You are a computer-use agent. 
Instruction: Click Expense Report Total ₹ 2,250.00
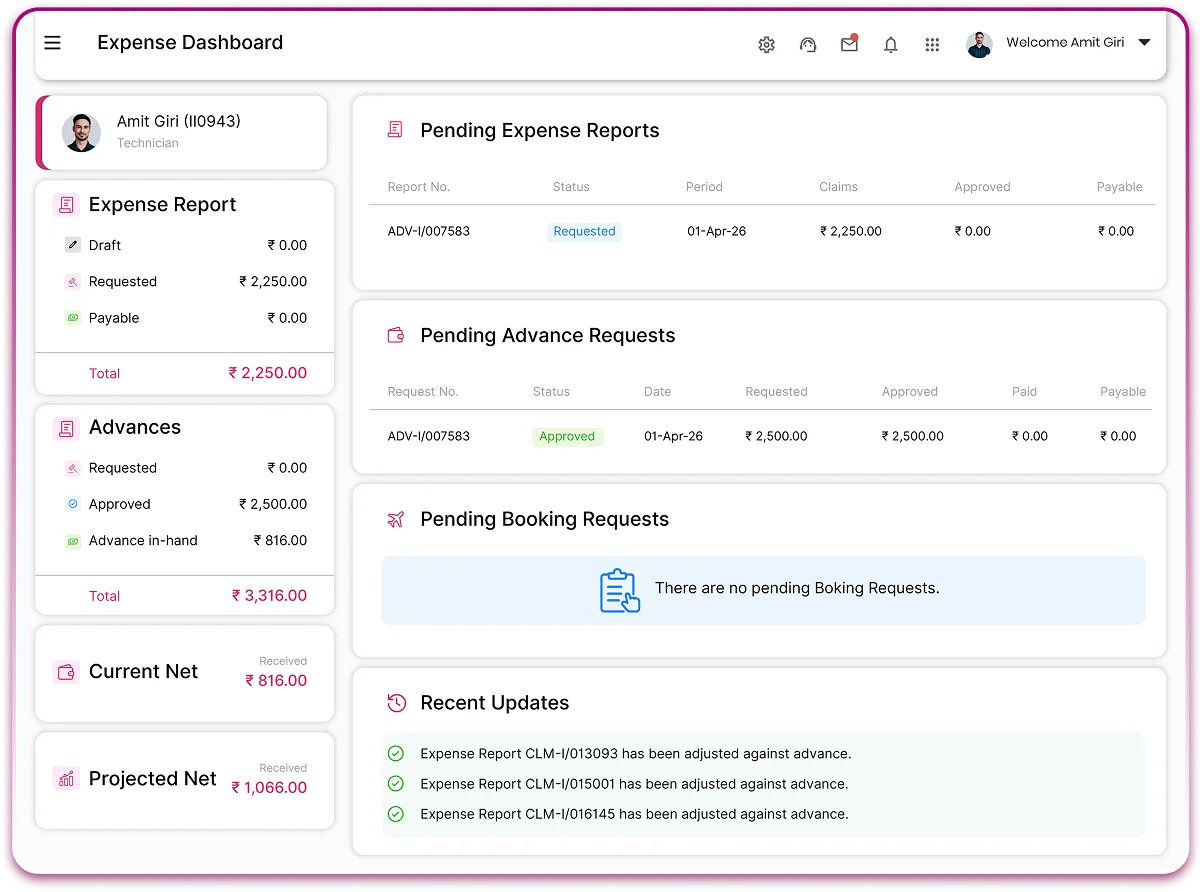pos(268,373)
